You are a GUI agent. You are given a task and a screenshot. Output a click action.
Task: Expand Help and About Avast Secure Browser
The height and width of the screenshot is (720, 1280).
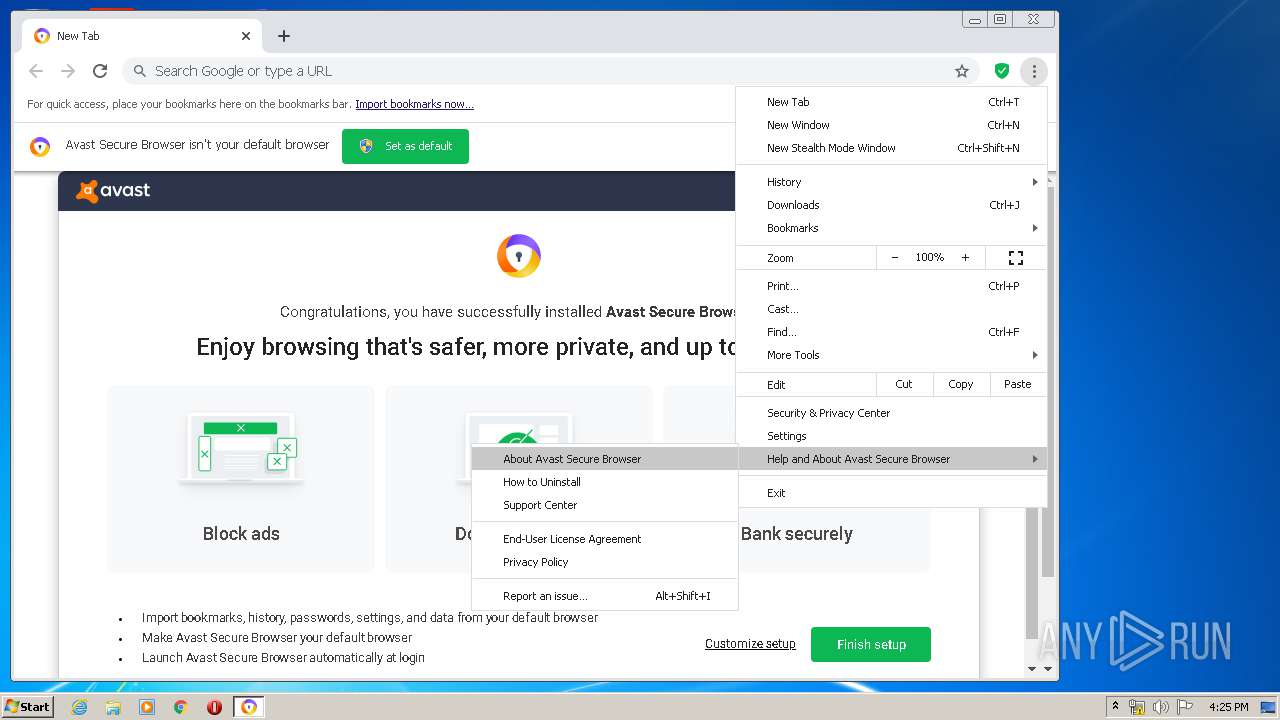point(891,459)
